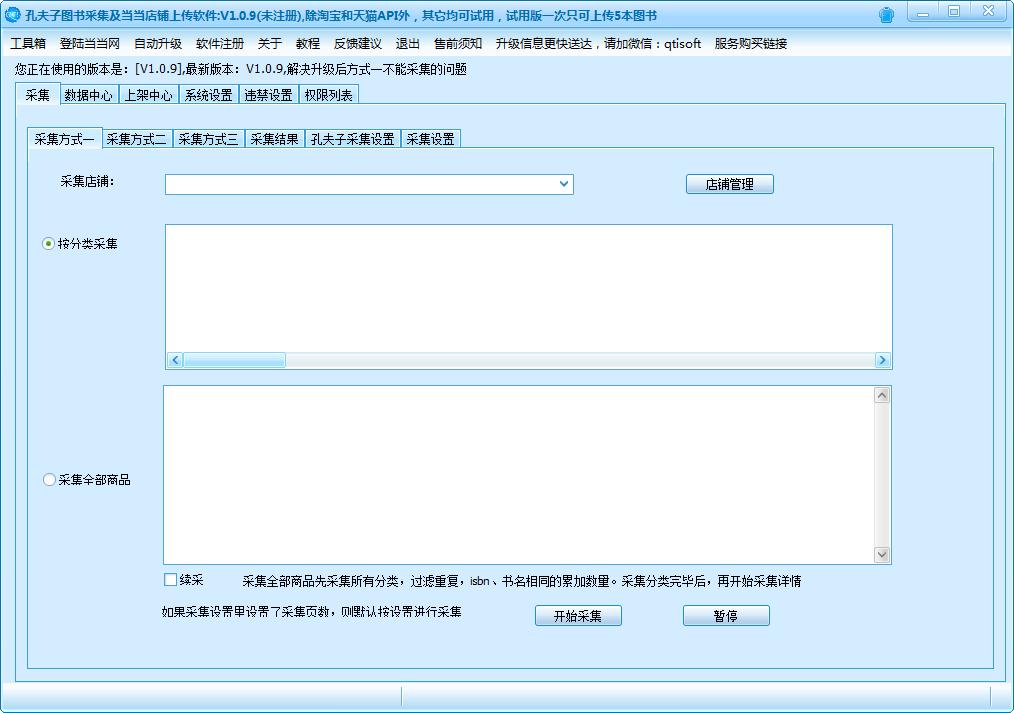Click the 店铺管理 button
The width and height of the screenshot is (1014, 713).
tap(729, 184)
